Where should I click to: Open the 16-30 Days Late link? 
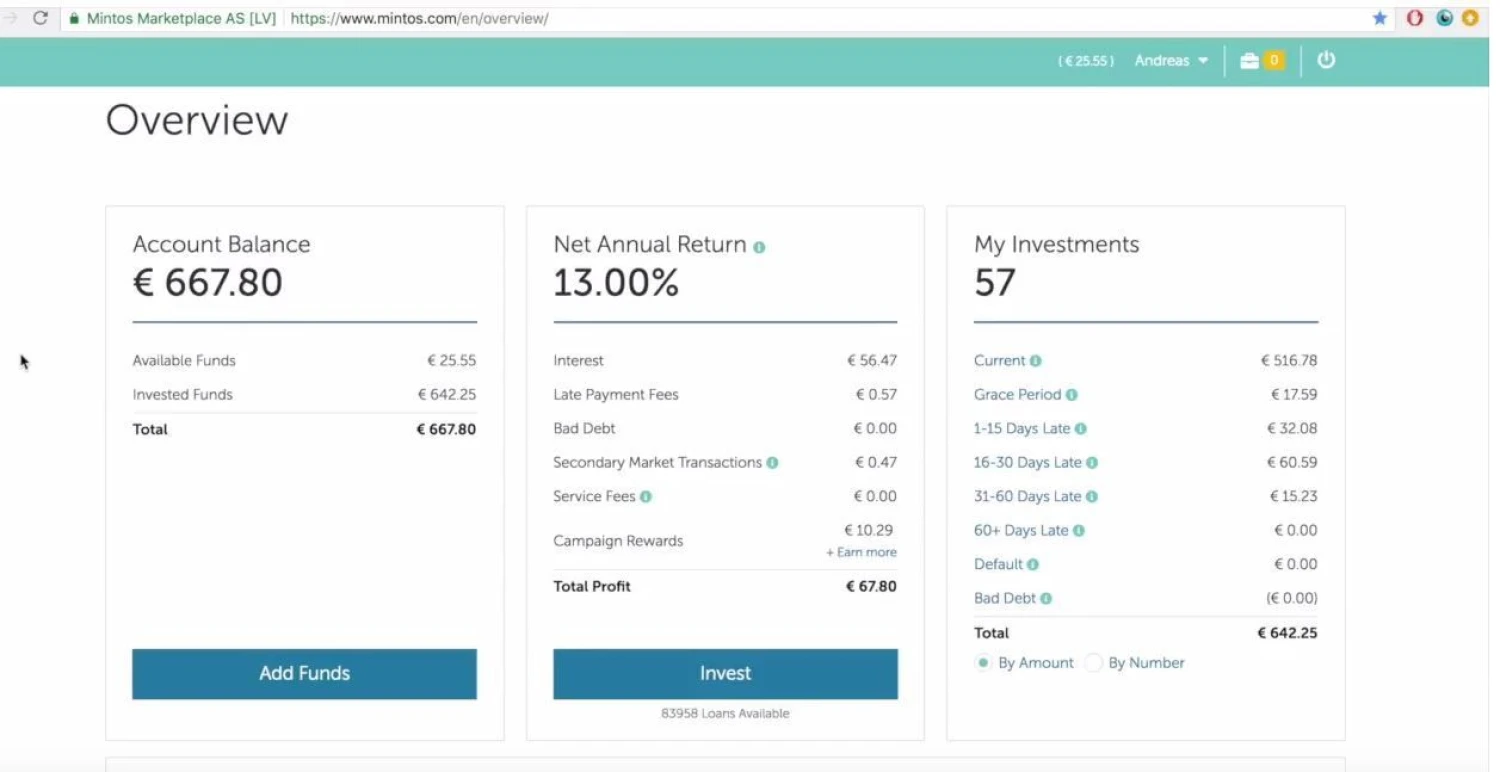1027,463
